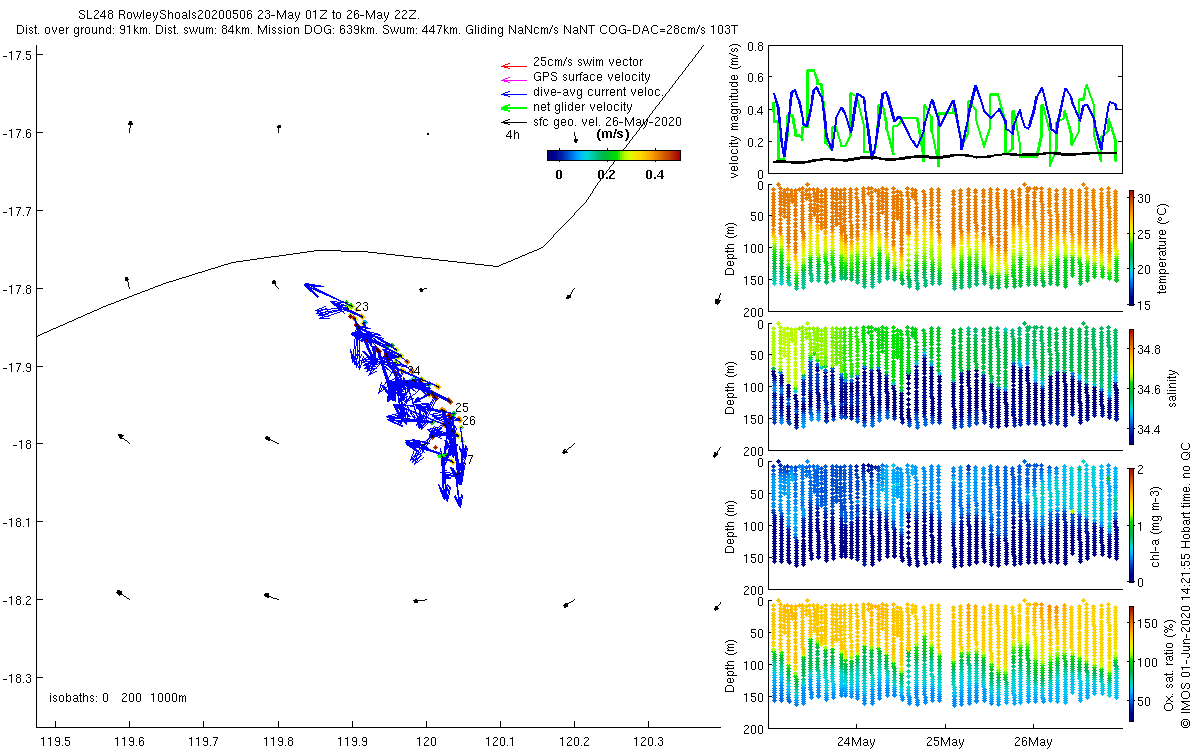Click the day '25' marker on the glider track
The height and width of the screenshot is (750, 1200).
coord(462,408)
